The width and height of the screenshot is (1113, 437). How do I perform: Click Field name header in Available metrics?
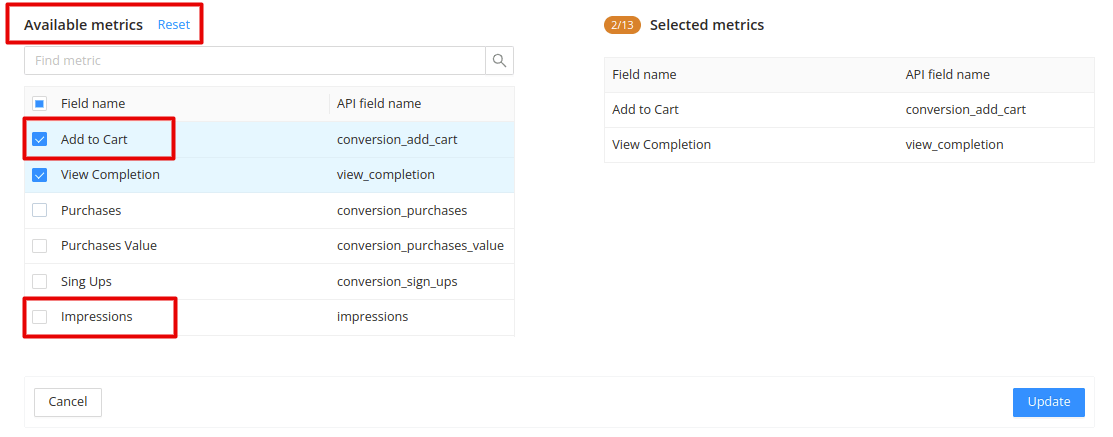pos(93,104)
